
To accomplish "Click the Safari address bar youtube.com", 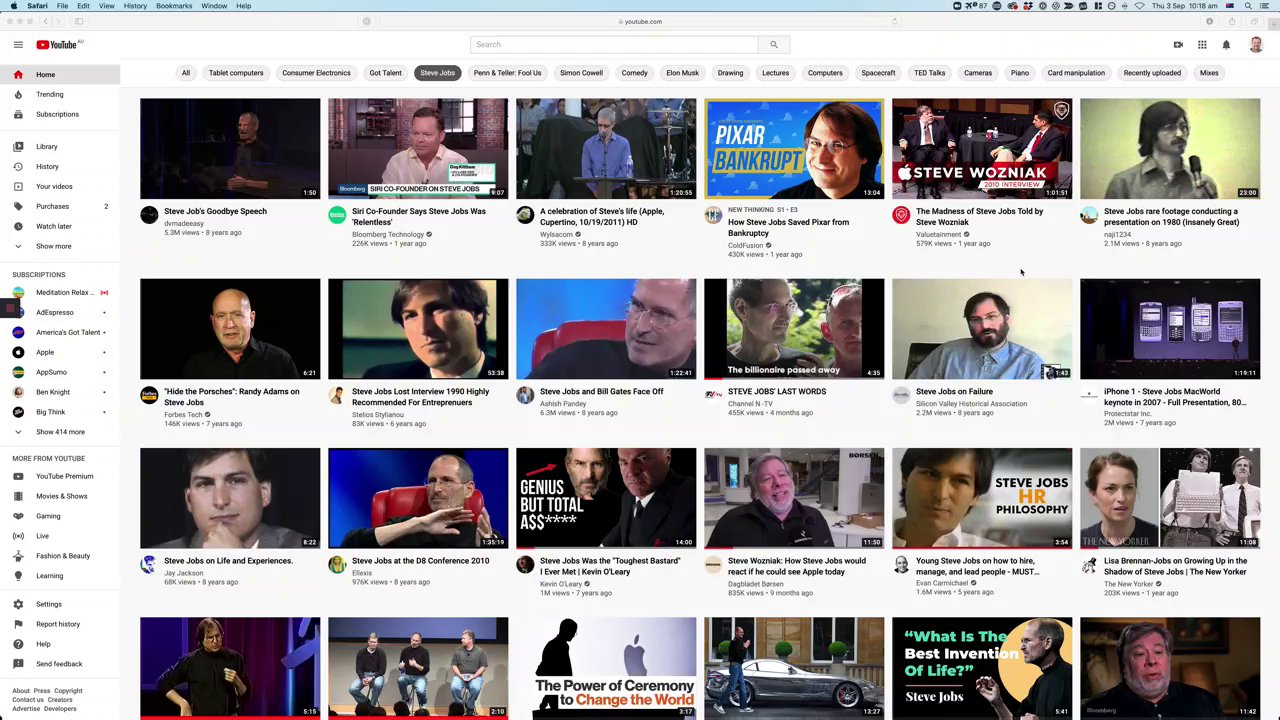I will (x=640, y=21).
